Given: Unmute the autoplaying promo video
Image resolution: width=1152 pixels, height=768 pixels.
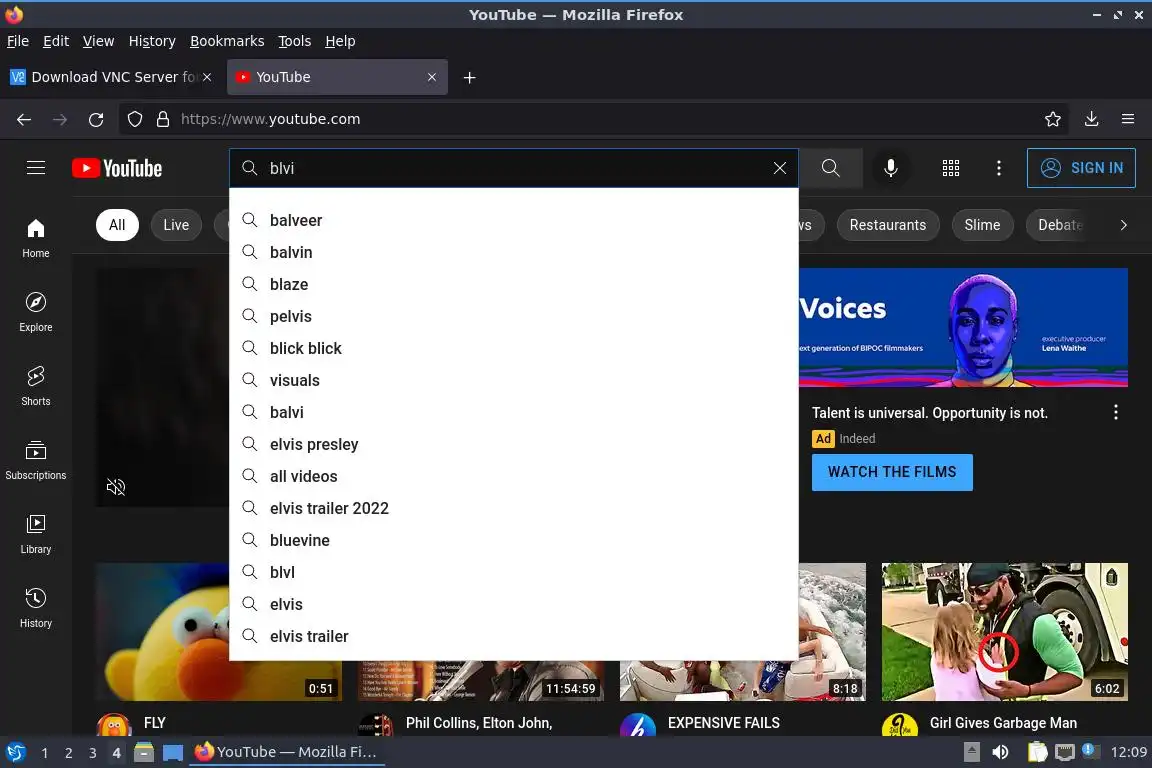Looking at the screenshot, I should pyautogui.click(x=116, y=487).
